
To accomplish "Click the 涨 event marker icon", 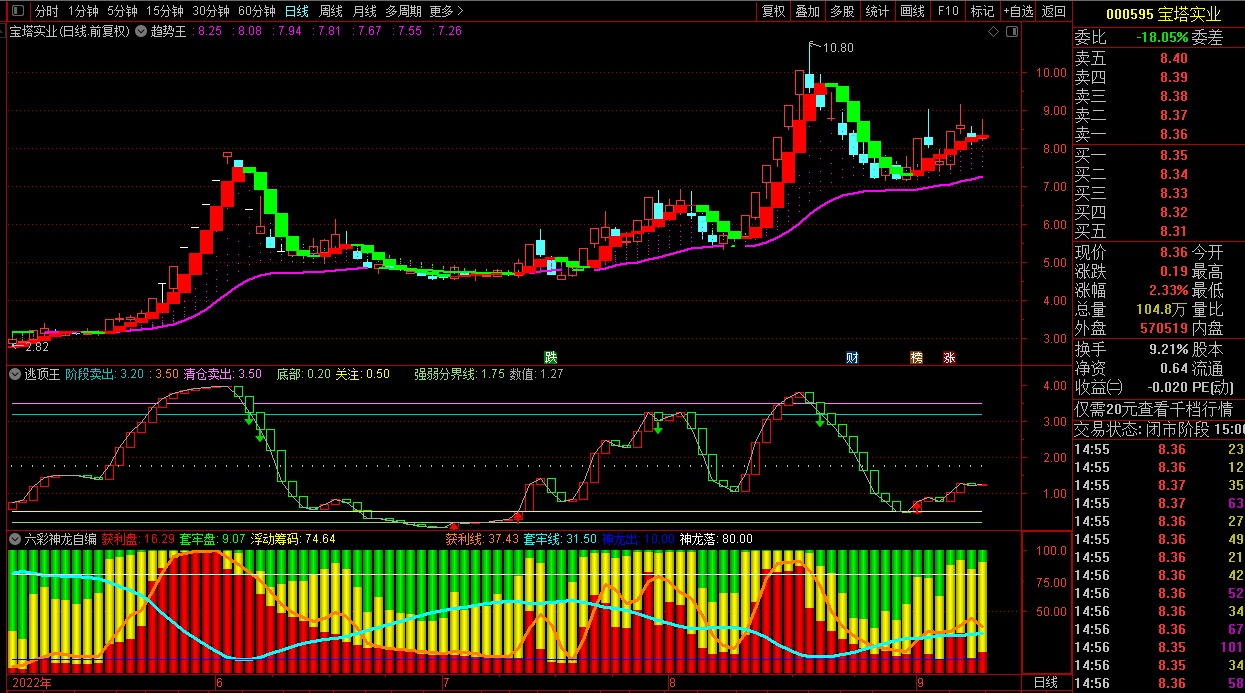I will (x=949, y=357).
